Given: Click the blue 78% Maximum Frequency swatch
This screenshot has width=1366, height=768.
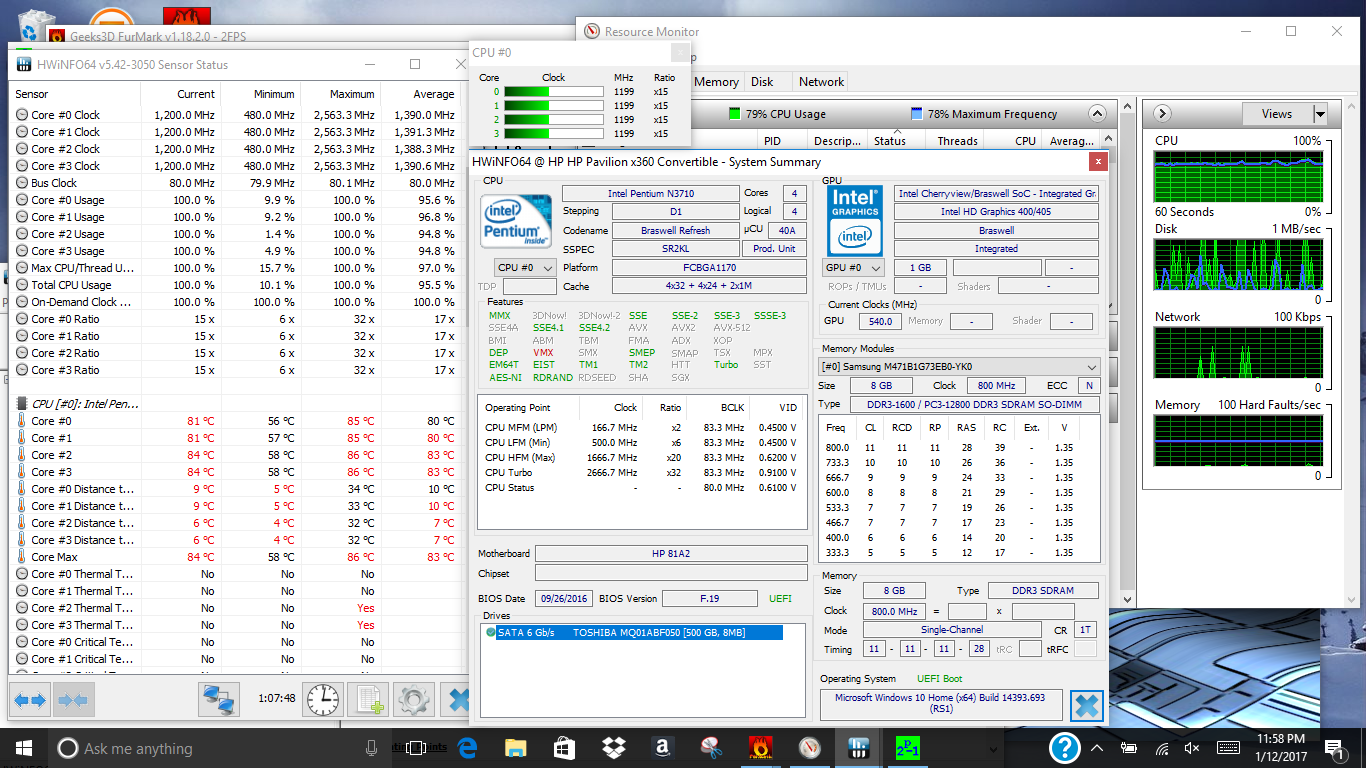Looking at the screenshot, I should coord(917,114).
